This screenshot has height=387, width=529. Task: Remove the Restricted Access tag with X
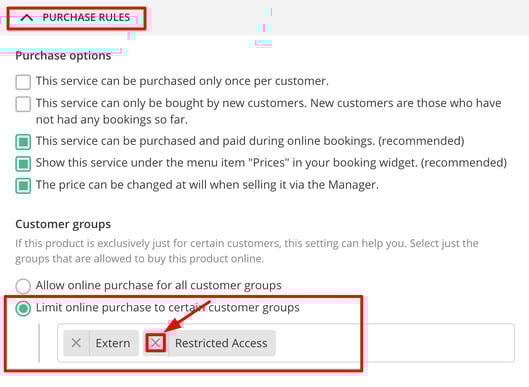point(155,343)
